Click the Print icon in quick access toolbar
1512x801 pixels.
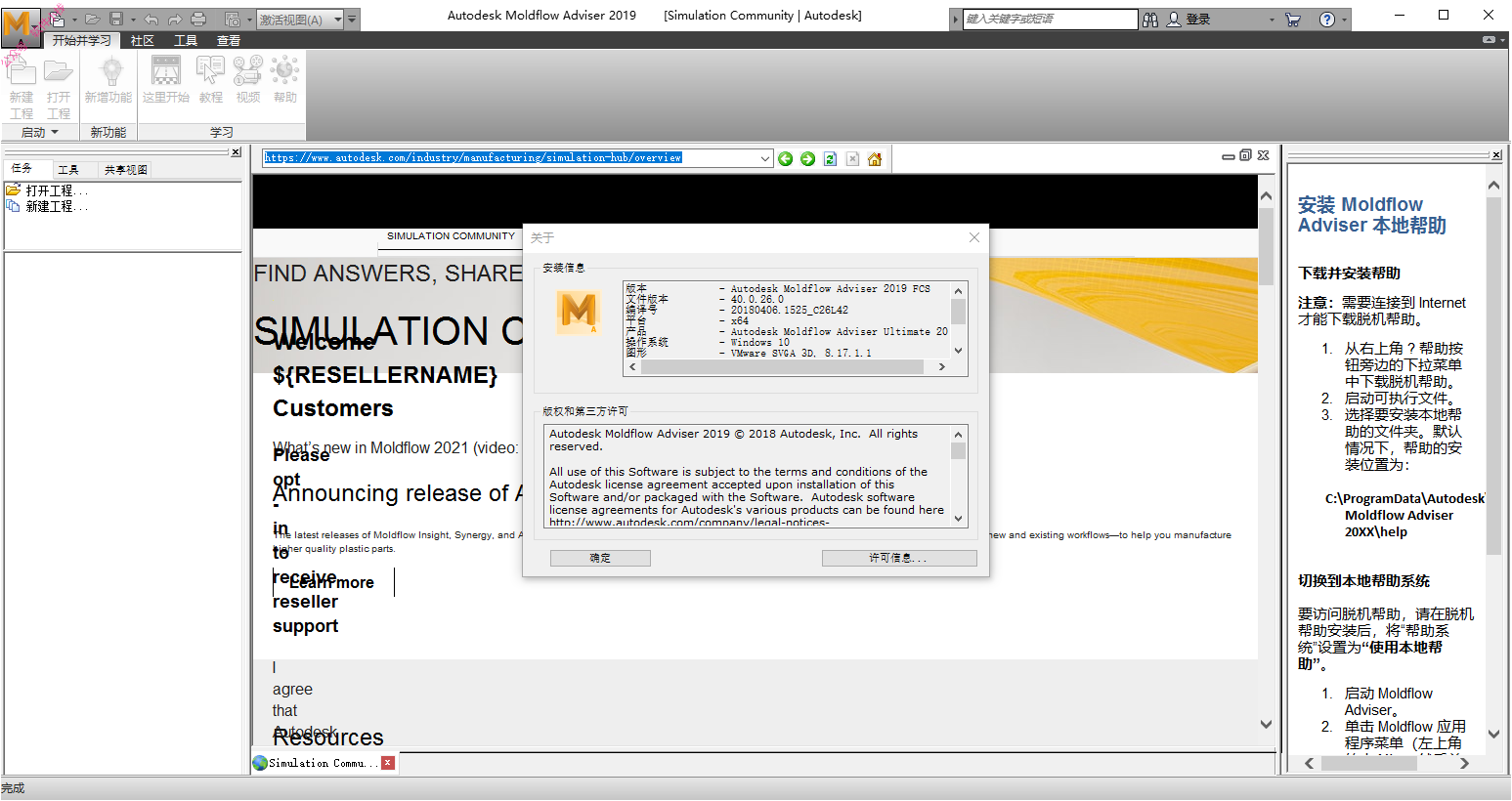(198, 19)
